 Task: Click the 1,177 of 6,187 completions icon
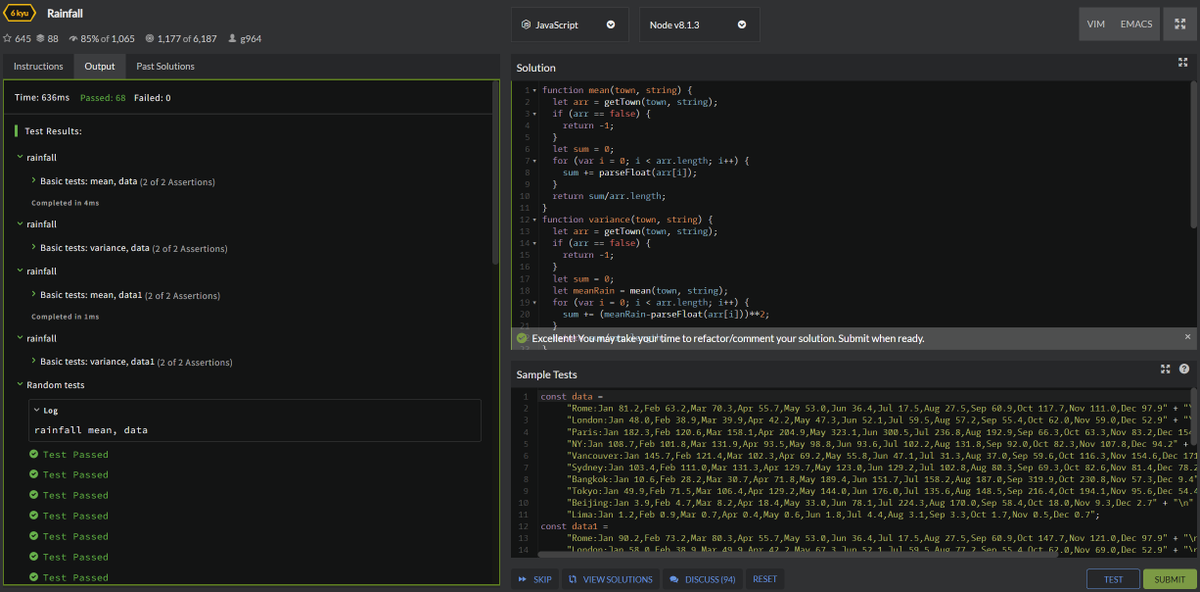tap(149, 39)
